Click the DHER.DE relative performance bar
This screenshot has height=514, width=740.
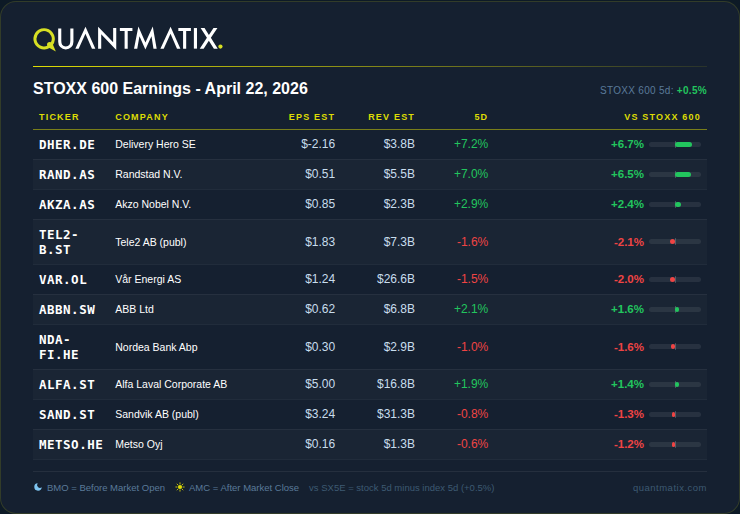coord(675,144)
